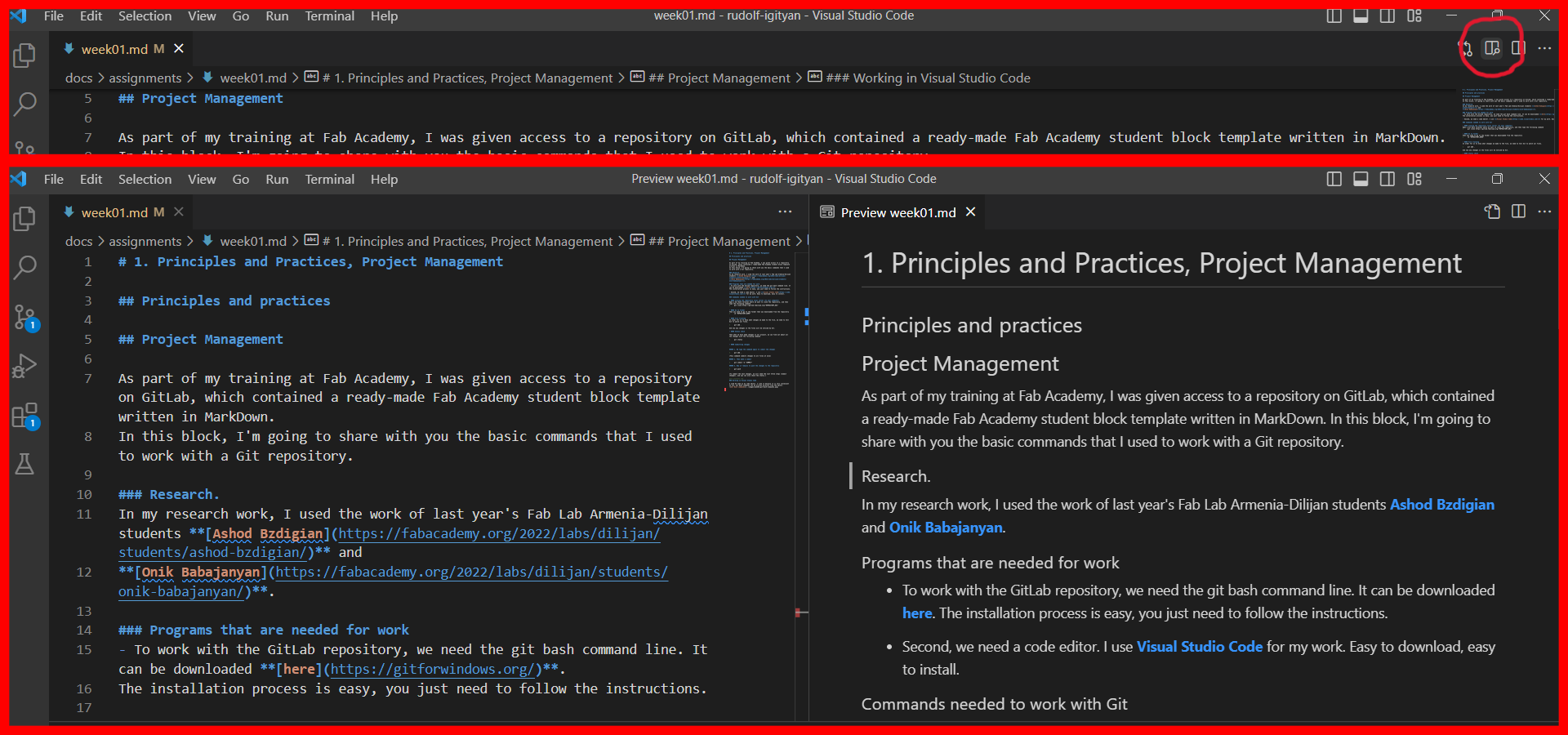Close week01.md tab in the lower window
Screen dimensions: 1568x735
point(179,212)
